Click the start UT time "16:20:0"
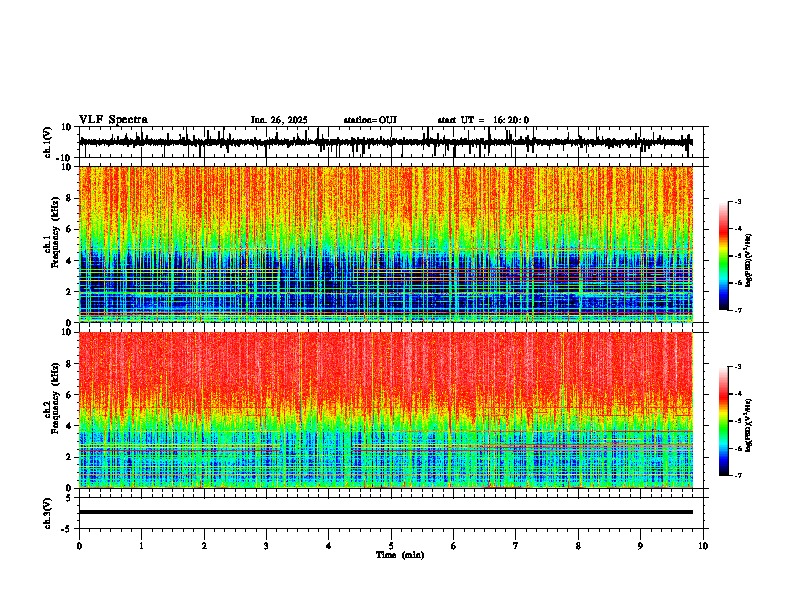The height and width of the screenshot is (612, 792). tap(511, 120)
